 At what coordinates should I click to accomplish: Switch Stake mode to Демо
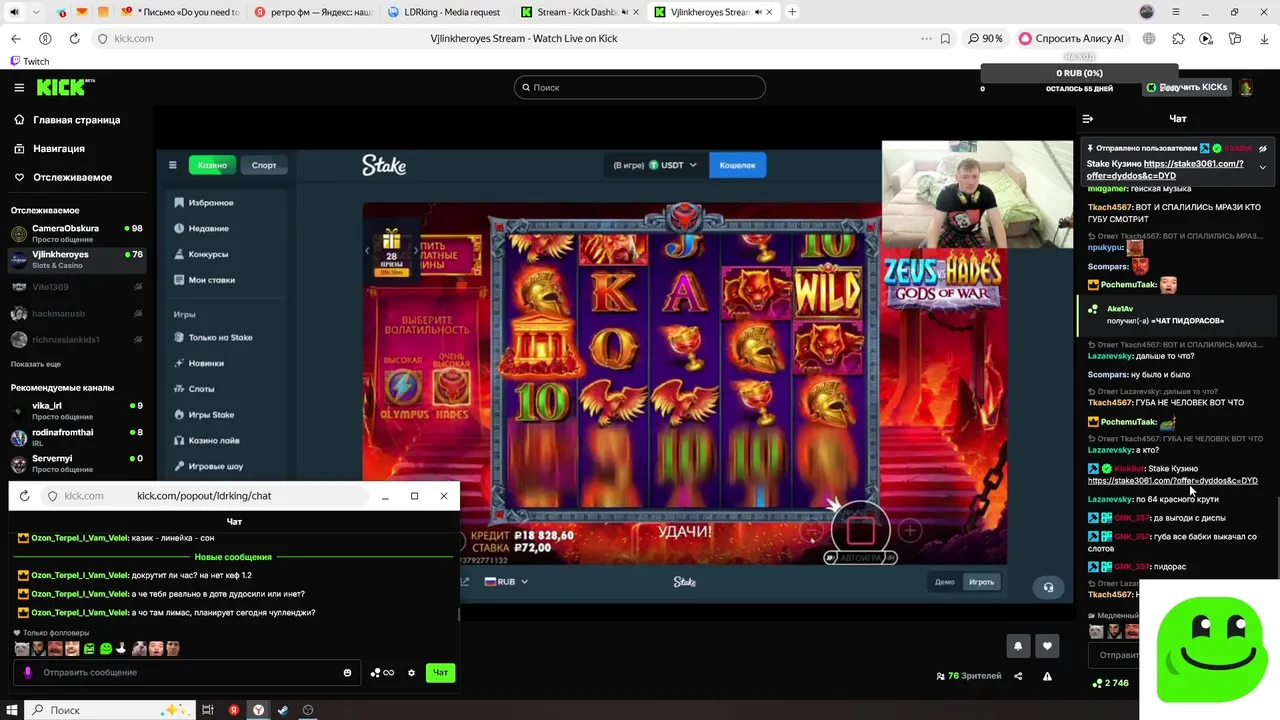pos(944,582)
